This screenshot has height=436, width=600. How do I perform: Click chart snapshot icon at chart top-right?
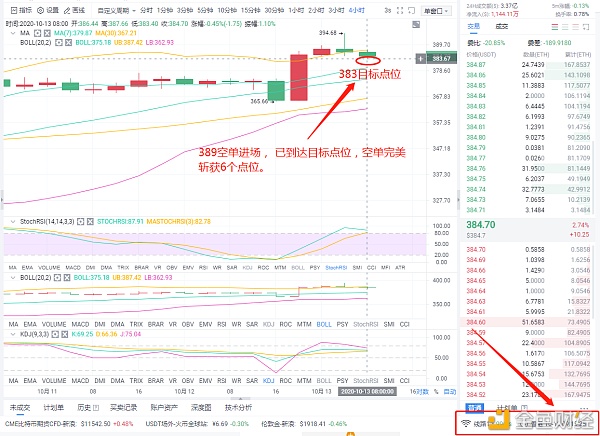pyautogui.click(x=416, y=25)
